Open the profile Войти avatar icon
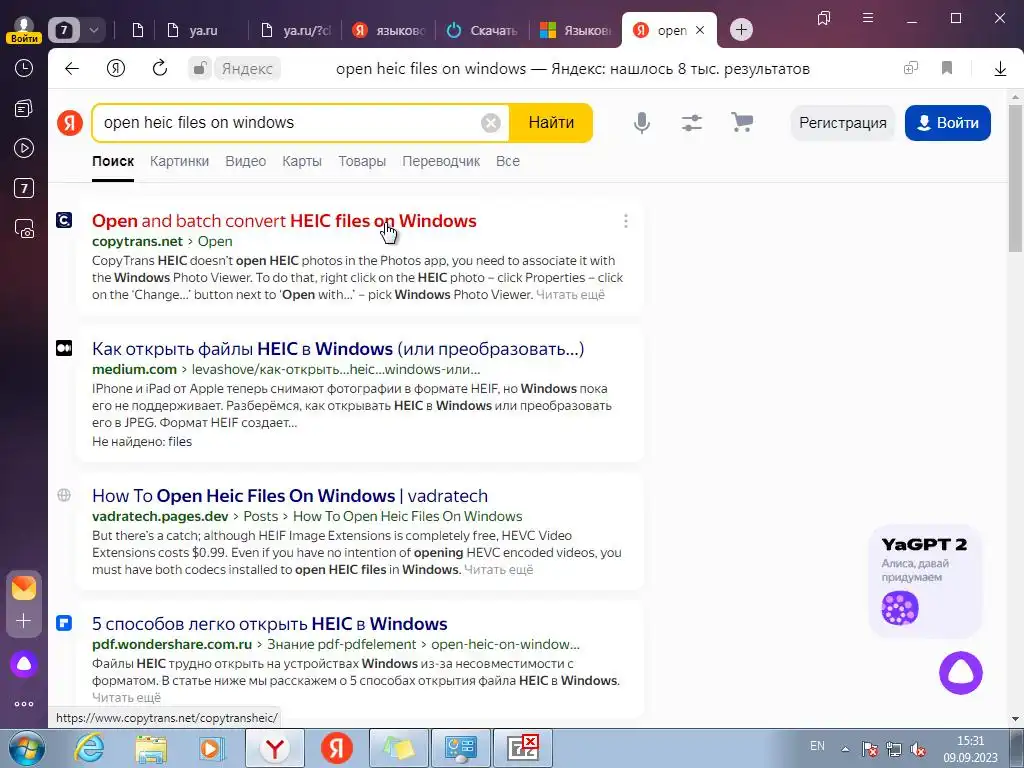1024x768 pixels. click(24, 29)
